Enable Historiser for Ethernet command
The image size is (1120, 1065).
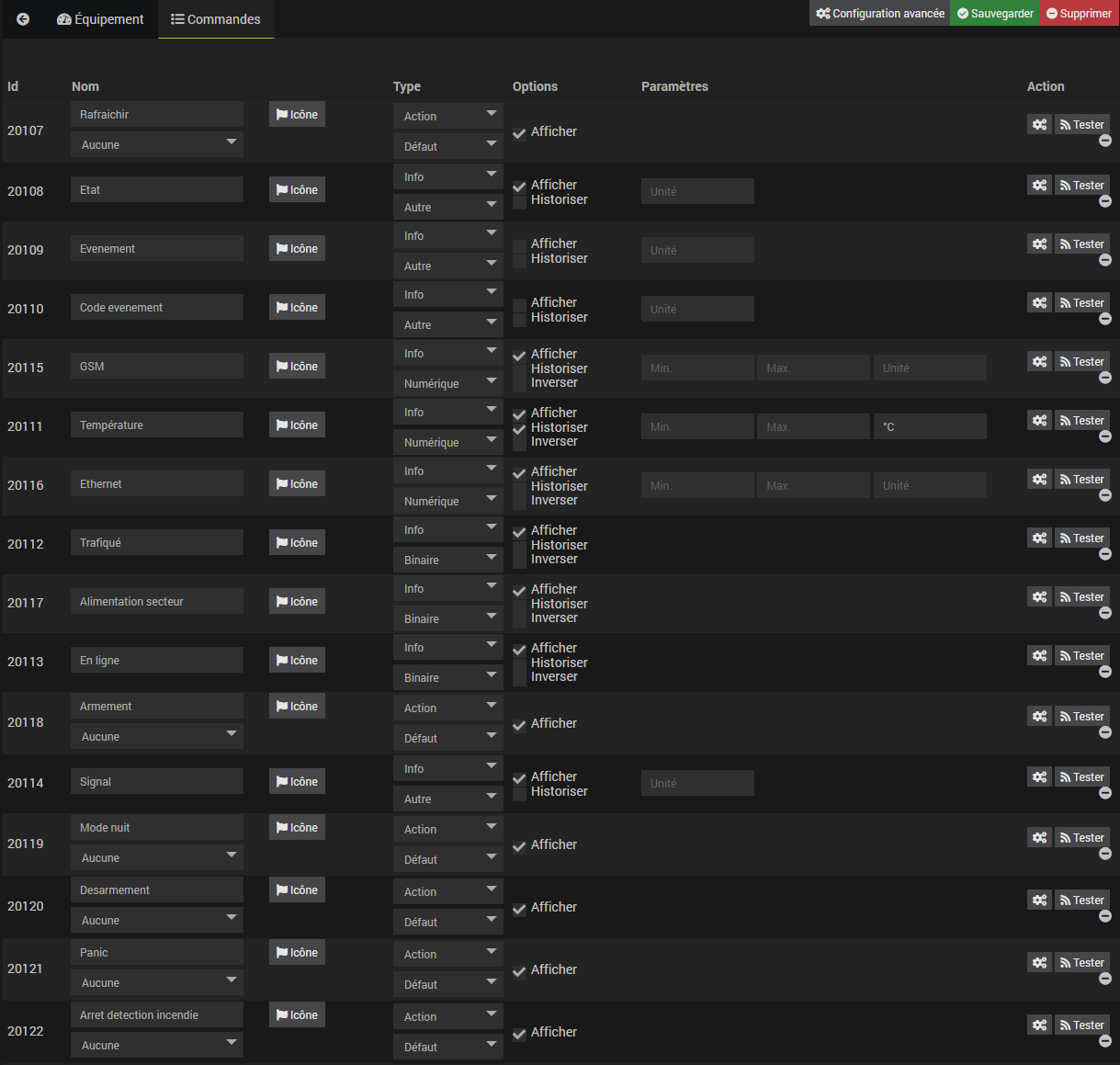coord(519,487)
